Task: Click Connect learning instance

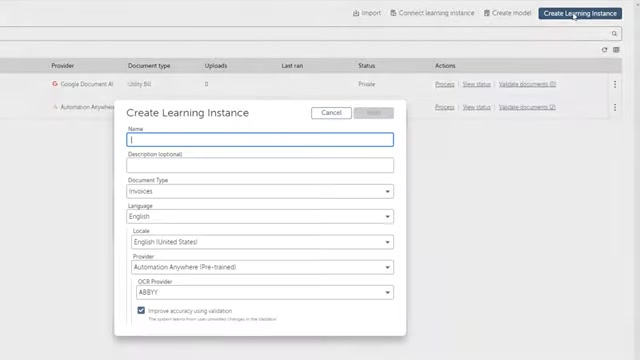Action: tap(432, 13)
